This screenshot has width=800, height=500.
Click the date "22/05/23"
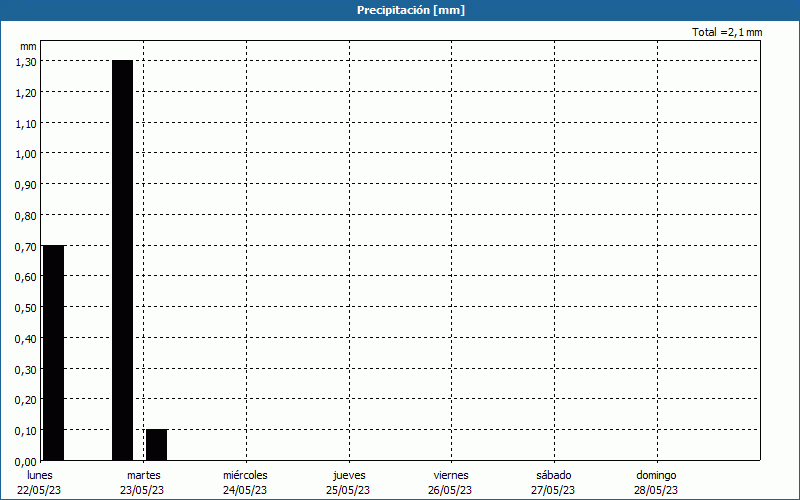39,490
